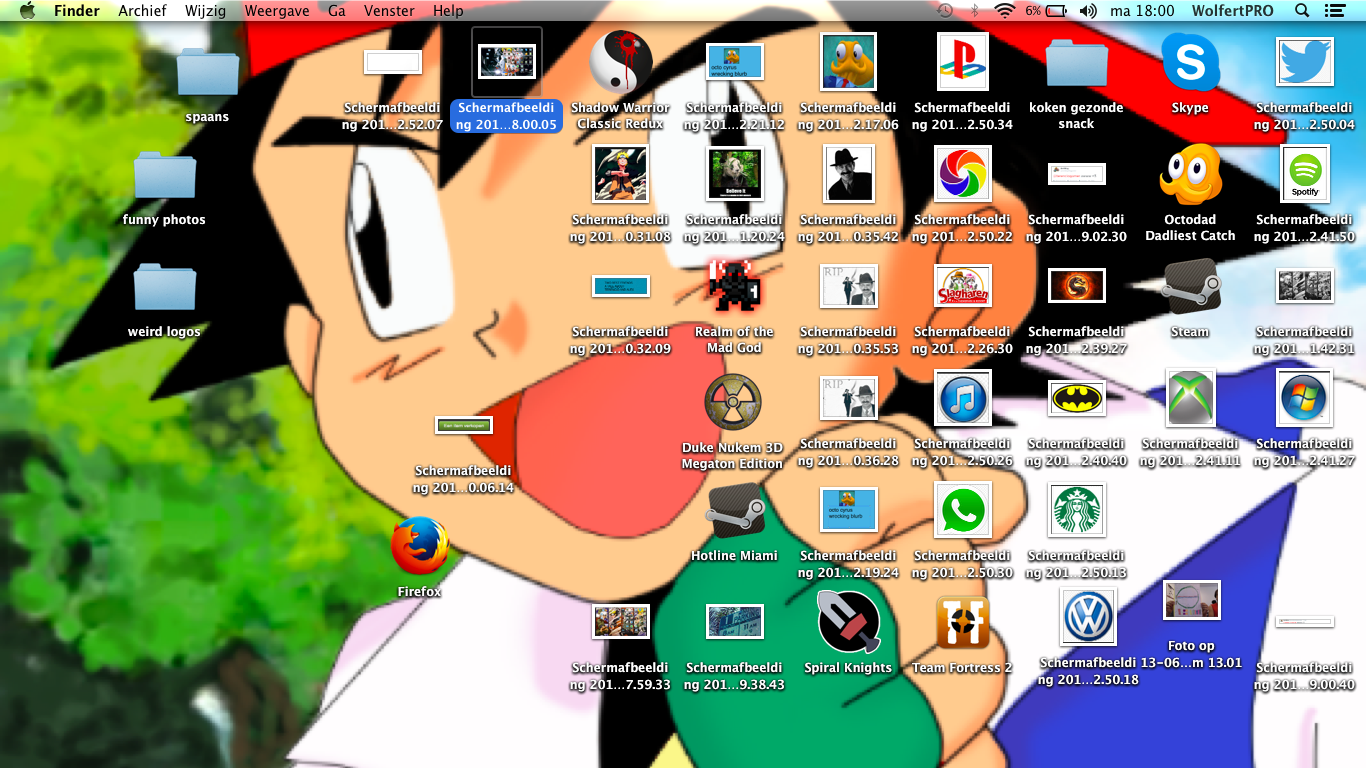Open the Archief menu
The image size is (1366, 768).
coord(142,11)
